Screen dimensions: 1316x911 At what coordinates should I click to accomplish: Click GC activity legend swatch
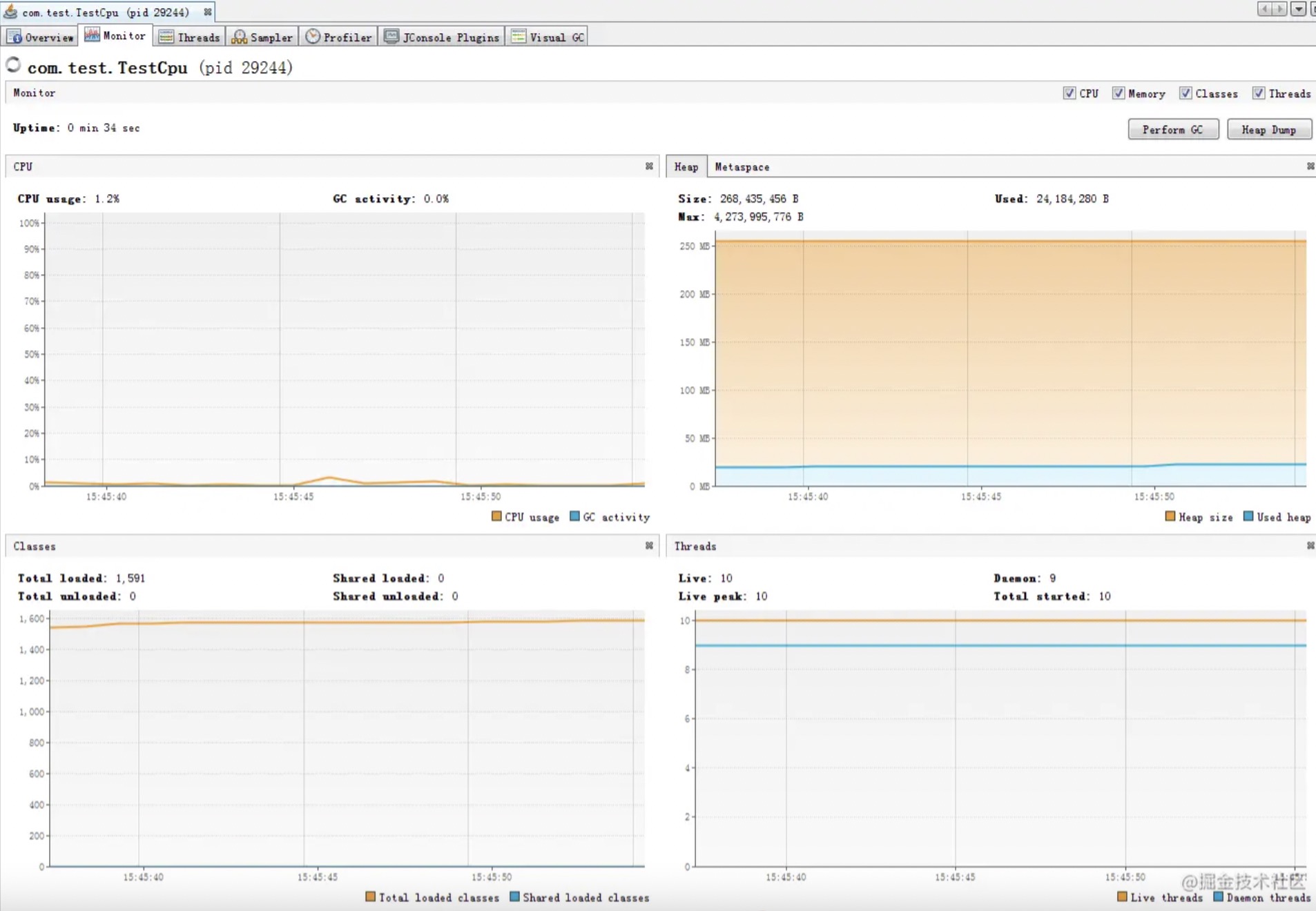tap(574, 516)
